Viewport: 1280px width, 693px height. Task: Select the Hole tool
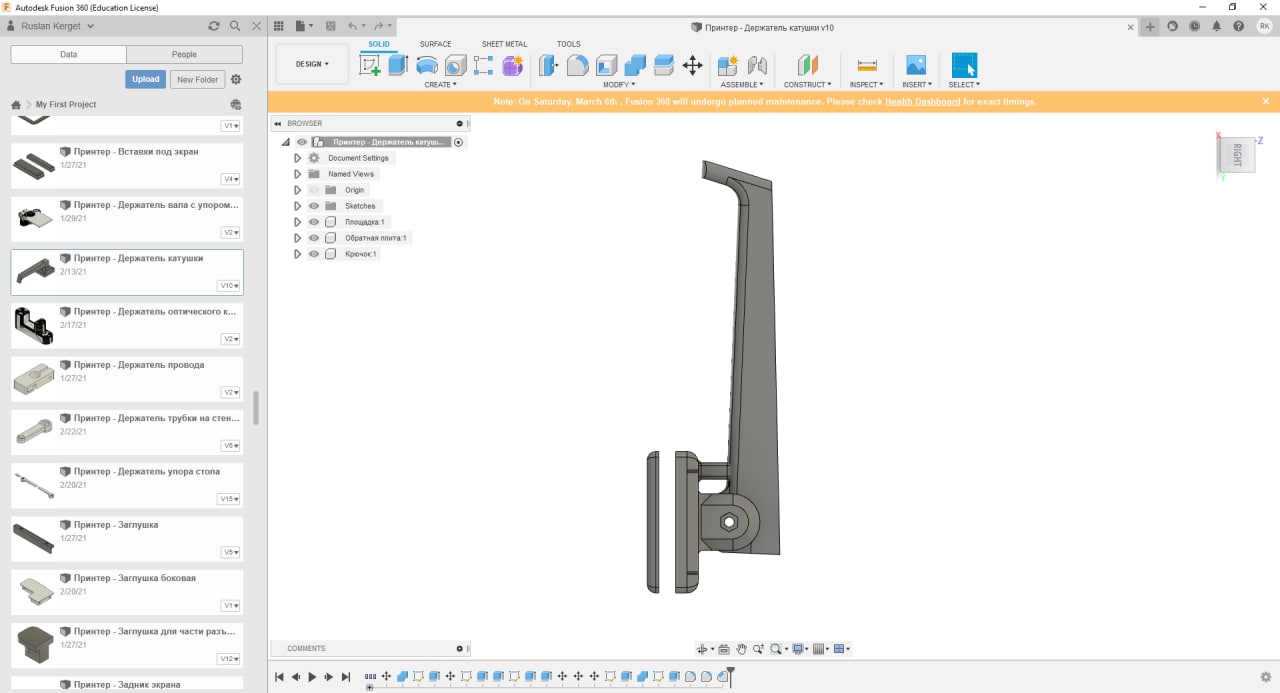coord(456,66)
